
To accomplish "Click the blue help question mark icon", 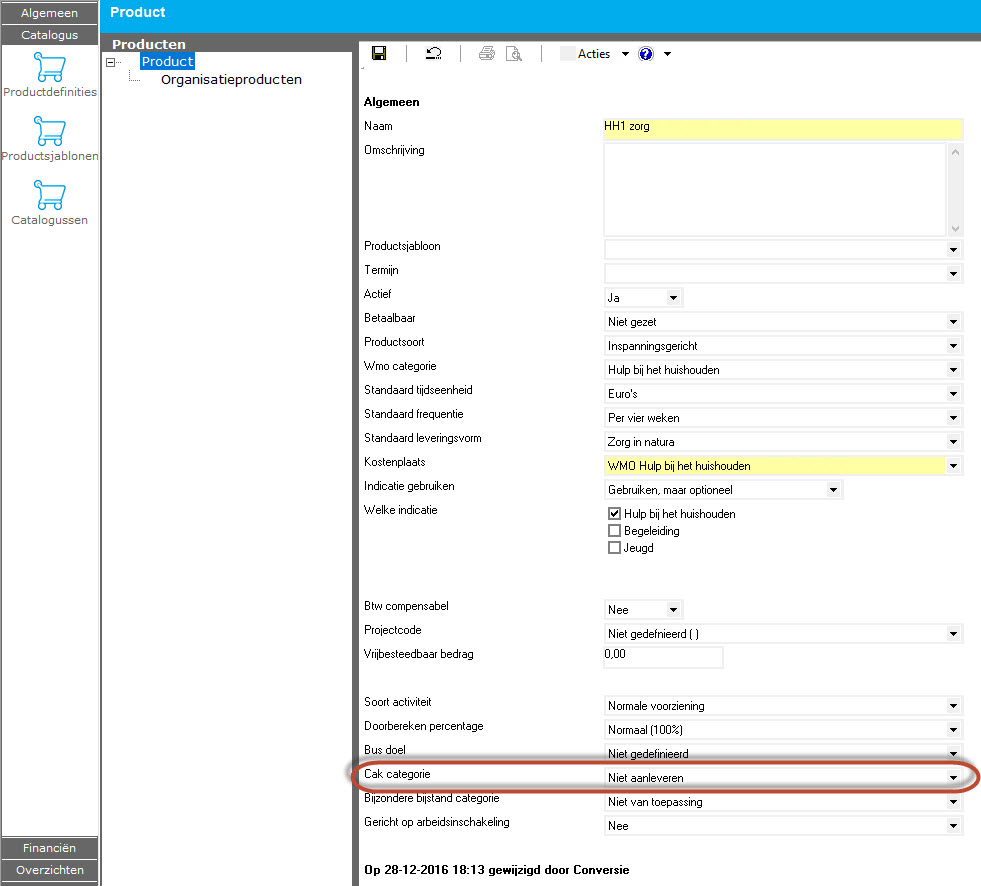I will (646, 54).
